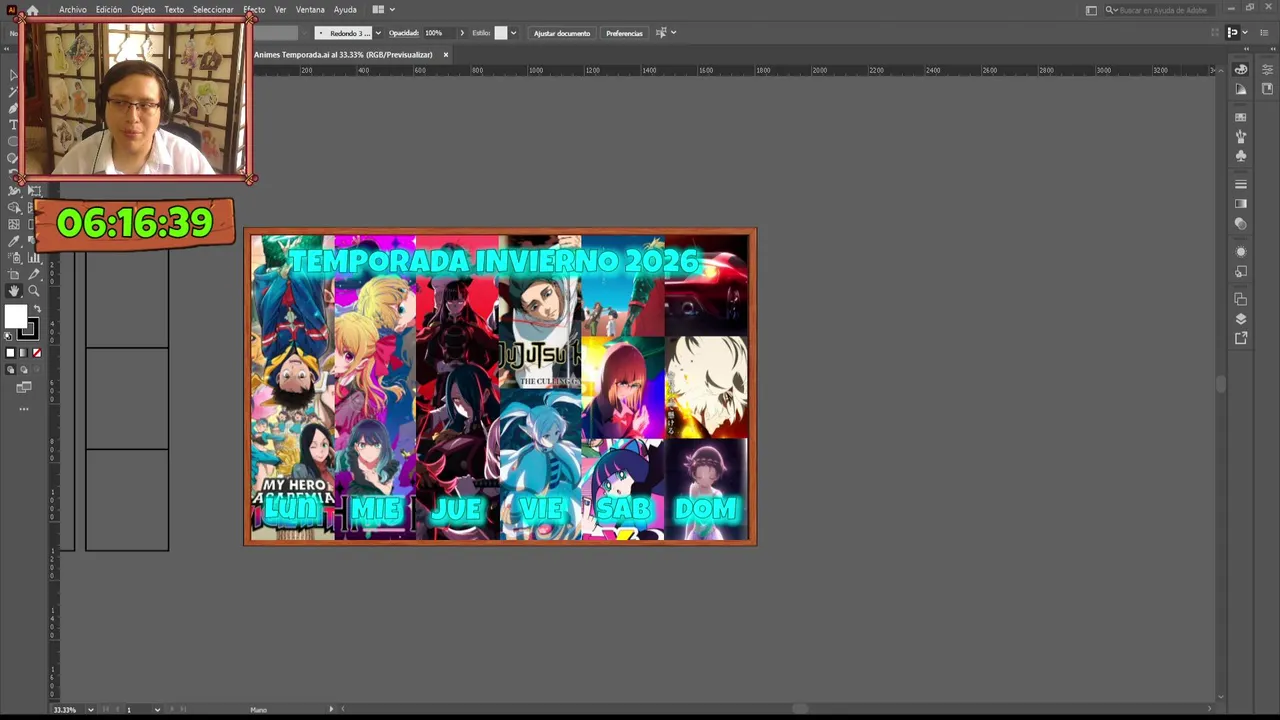Screen dimensions: 1280x720
Task: Select the Symbol Sprayer tool
Action: 14,258
